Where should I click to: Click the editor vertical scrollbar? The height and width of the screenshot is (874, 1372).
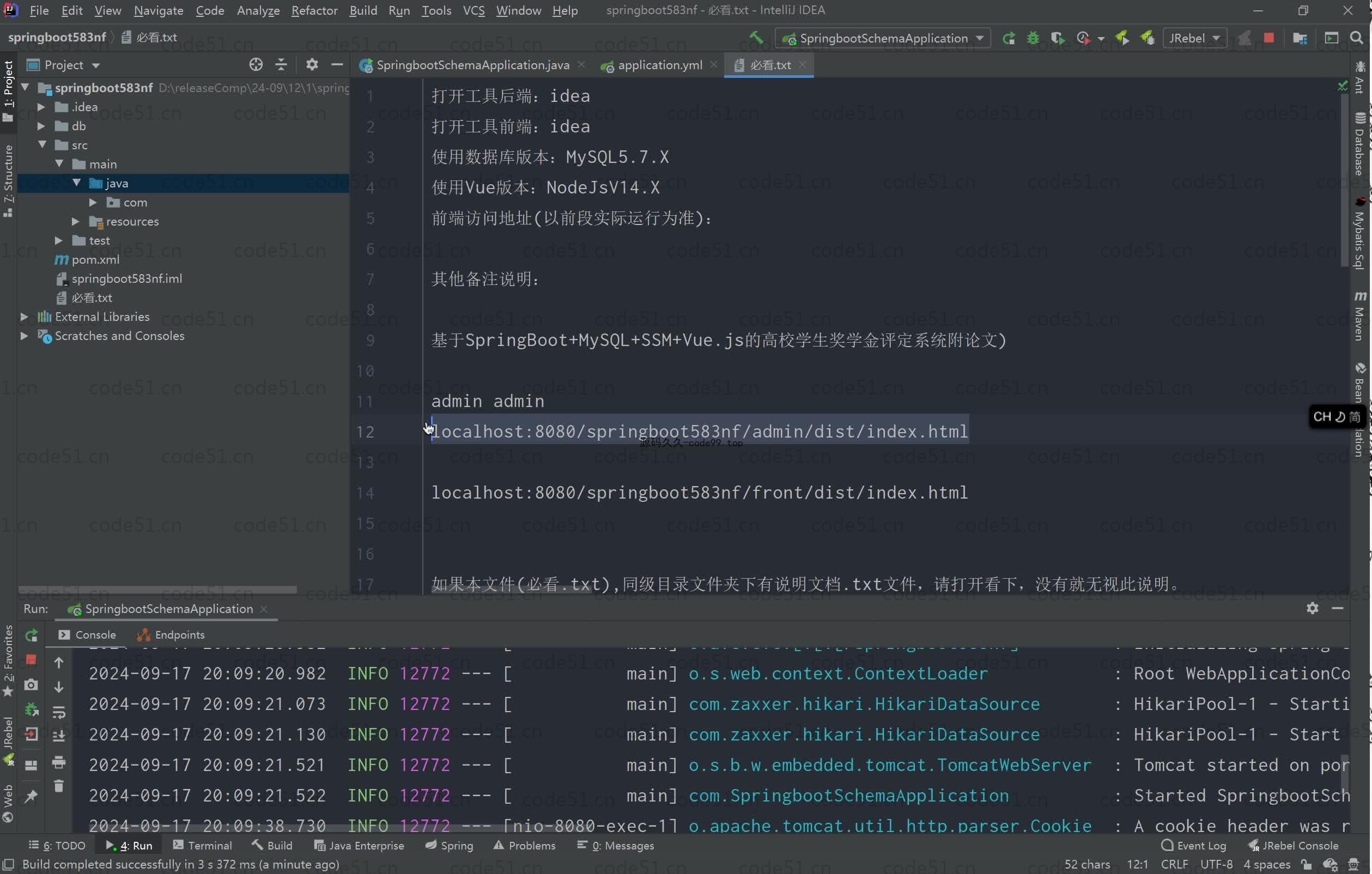(1345, 180)
